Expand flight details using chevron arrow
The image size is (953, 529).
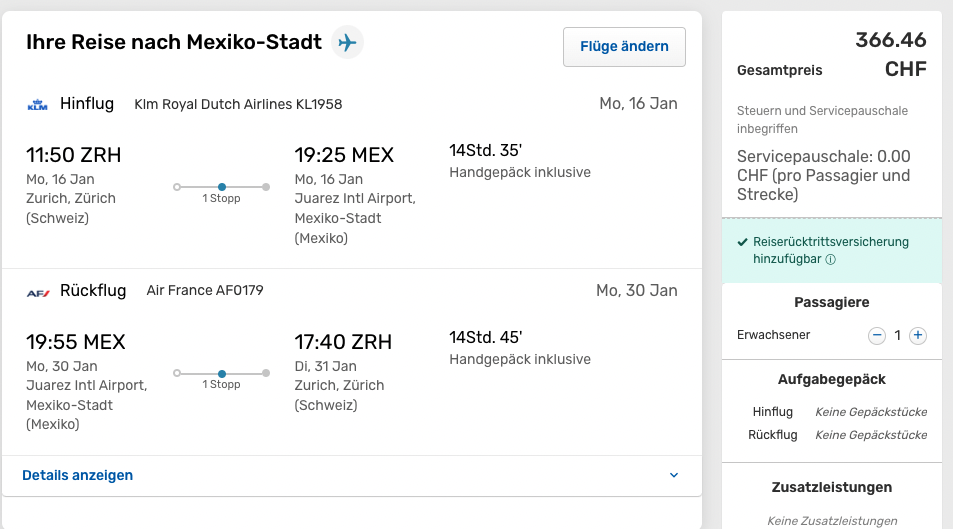[x=673, y=475]
